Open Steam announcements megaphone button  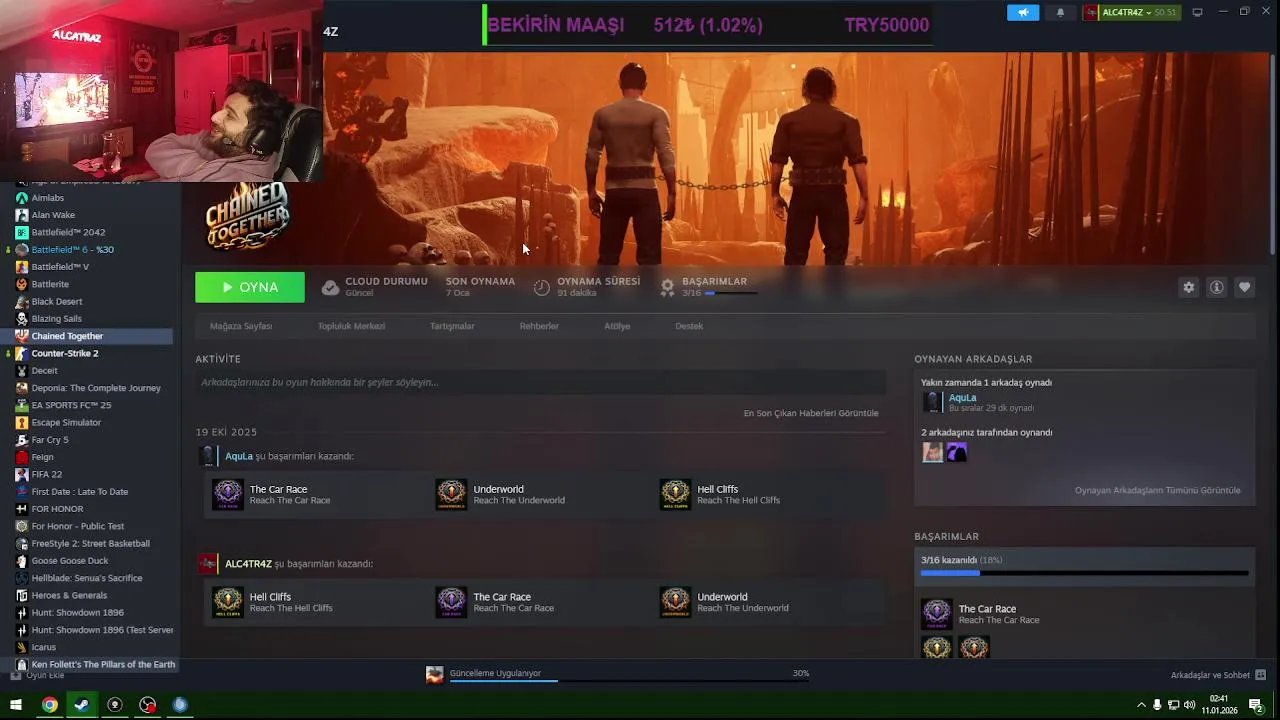[x=1022, y=12]
